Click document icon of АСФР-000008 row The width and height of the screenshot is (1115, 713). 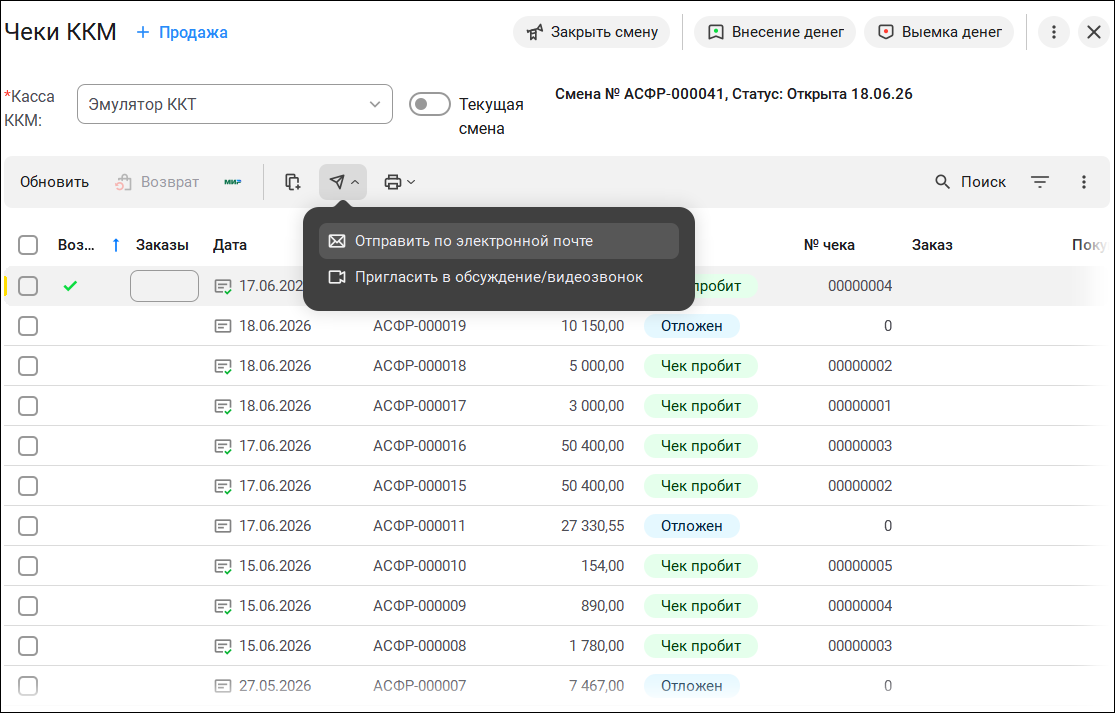pos(223,647)
